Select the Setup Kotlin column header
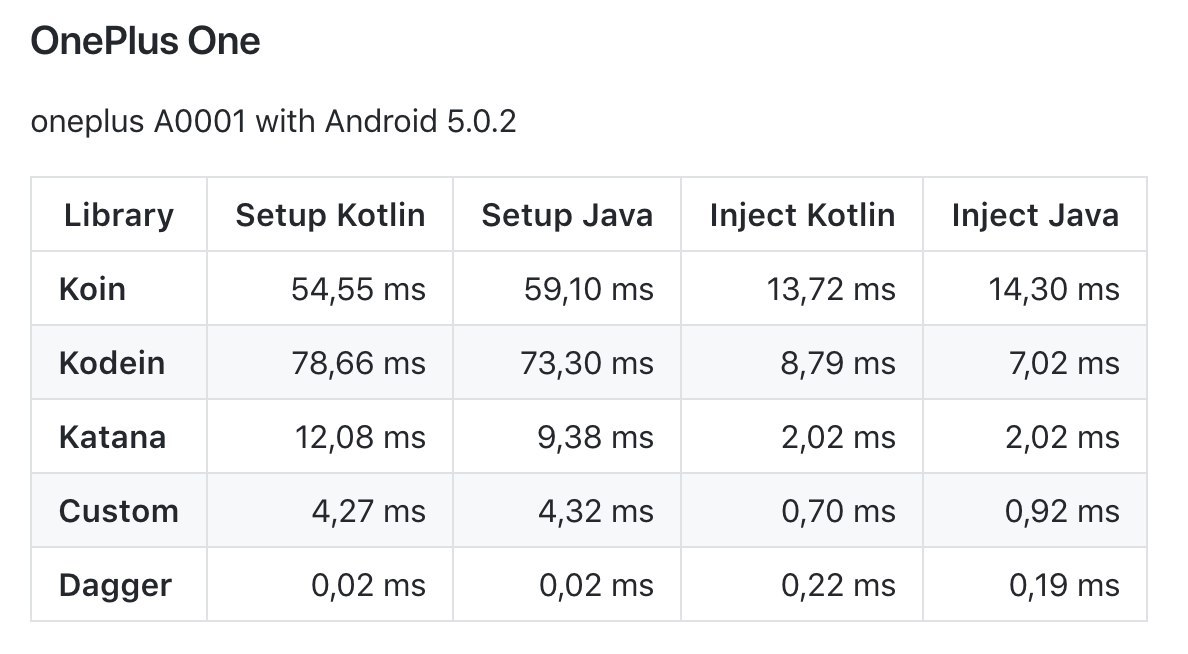Viewport: 1188px width, 654px height. (330, 215)
